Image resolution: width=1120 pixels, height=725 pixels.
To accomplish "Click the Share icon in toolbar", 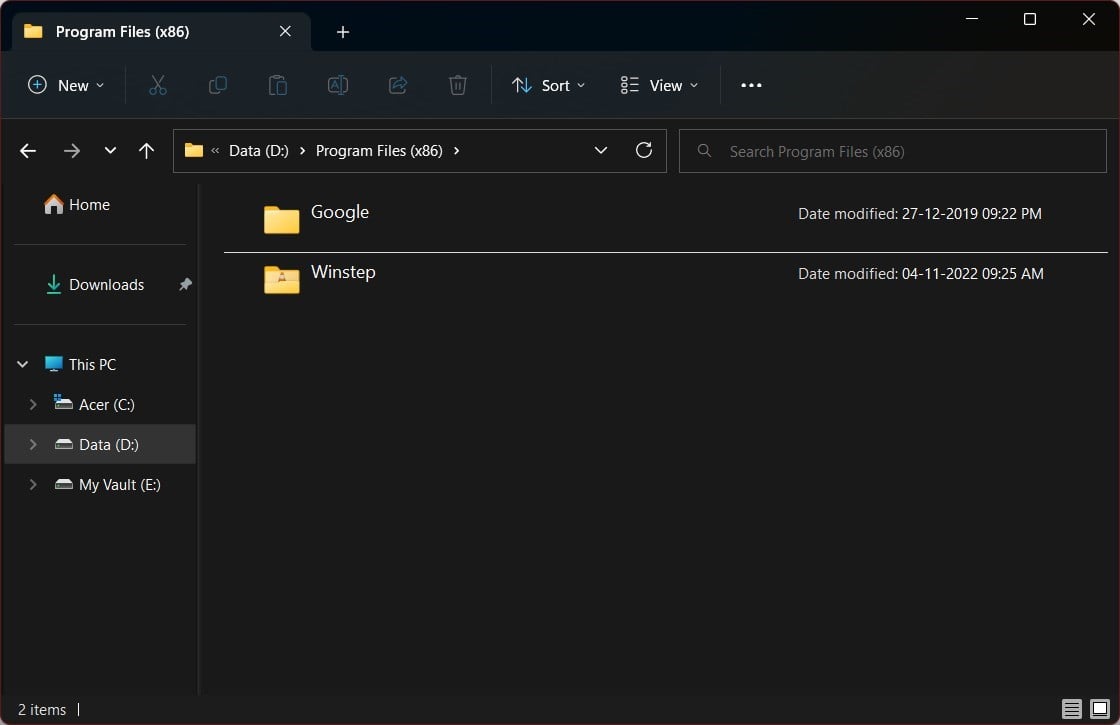I will [x=397, y=85].
